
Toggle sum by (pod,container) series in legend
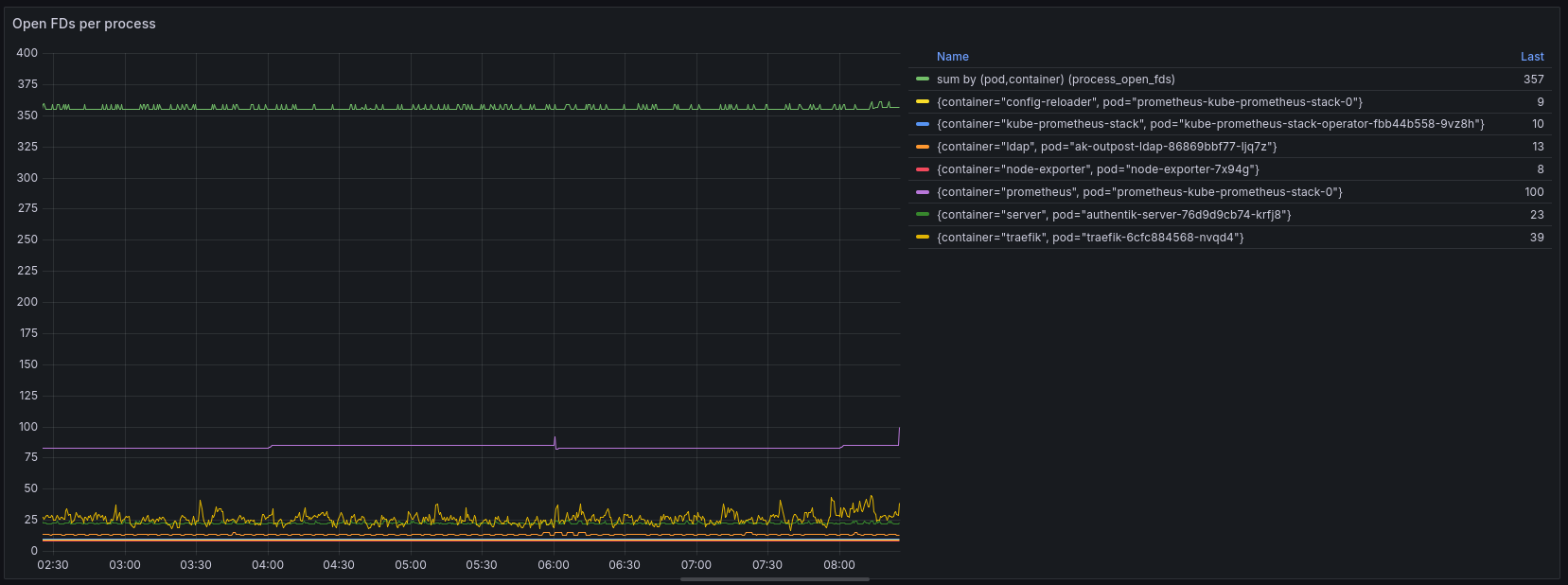click(x=1056, y=80)
